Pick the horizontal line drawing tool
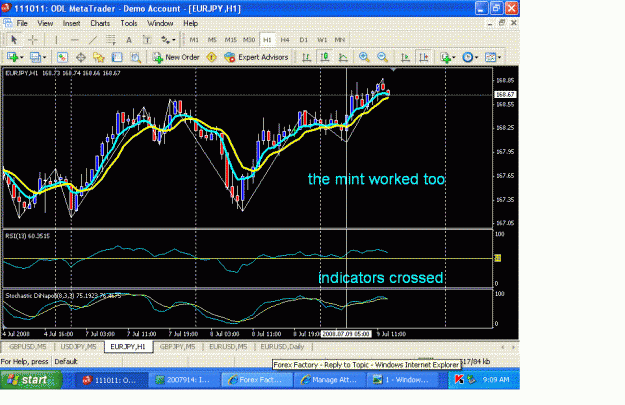This screenshot has height=405, width=625. [74, 40]
